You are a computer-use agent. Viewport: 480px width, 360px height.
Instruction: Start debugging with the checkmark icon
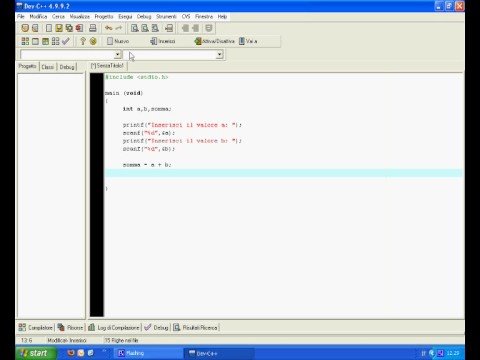(x=66, y=41)
